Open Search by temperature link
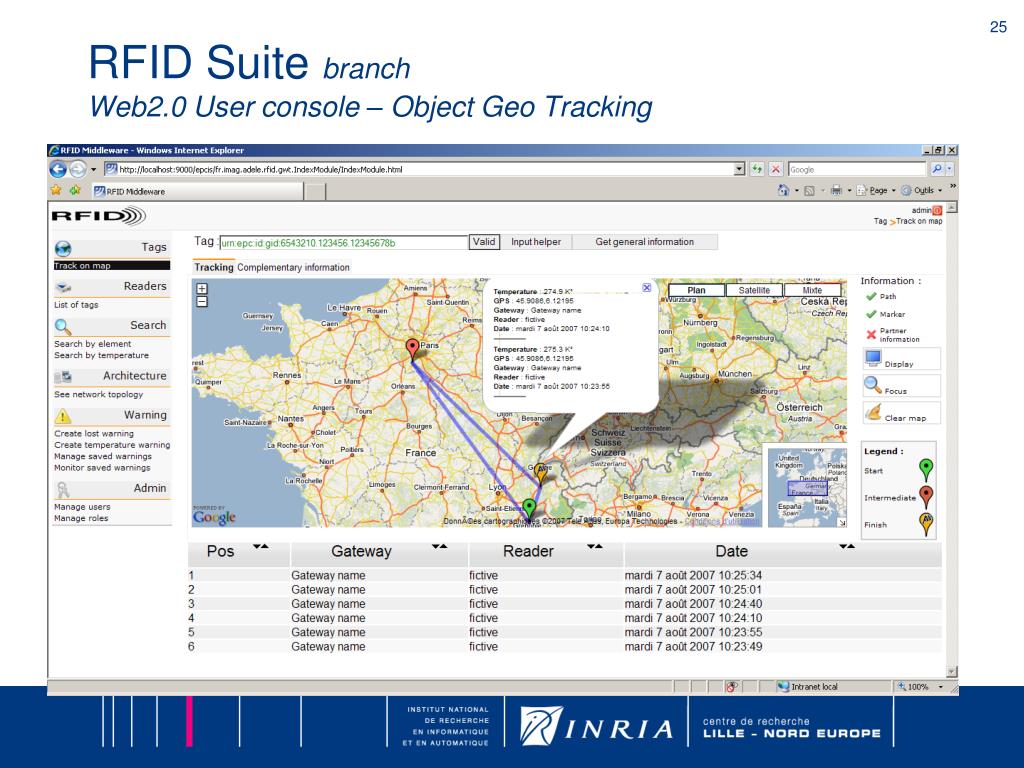 coord(101,355)
